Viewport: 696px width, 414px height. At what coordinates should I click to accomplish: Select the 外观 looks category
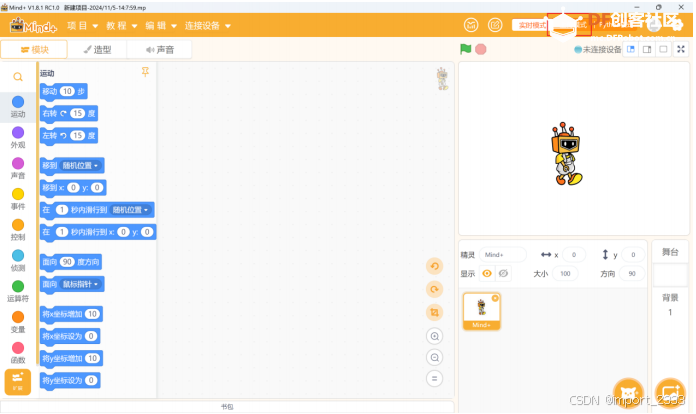[18, 138]
